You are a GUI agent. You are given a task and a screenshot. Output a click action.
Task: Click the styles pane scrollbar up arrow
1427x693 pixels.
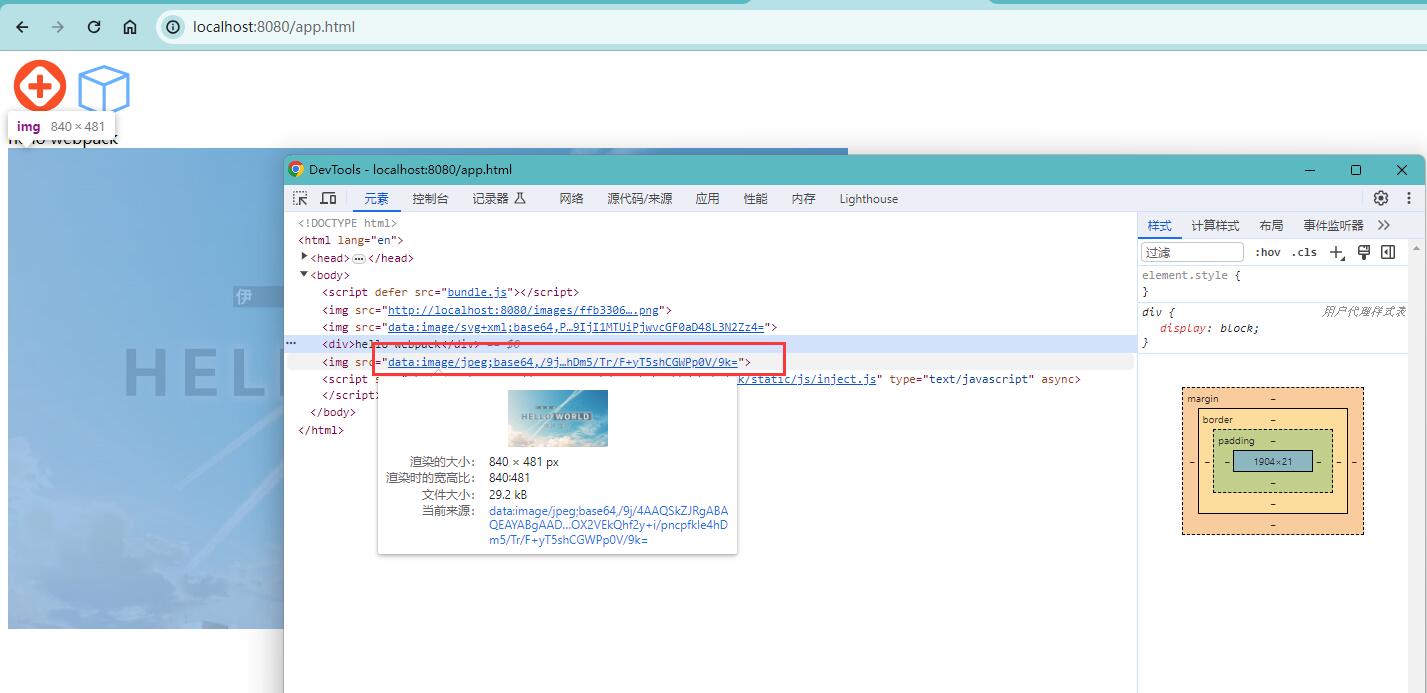[1416, 247]
